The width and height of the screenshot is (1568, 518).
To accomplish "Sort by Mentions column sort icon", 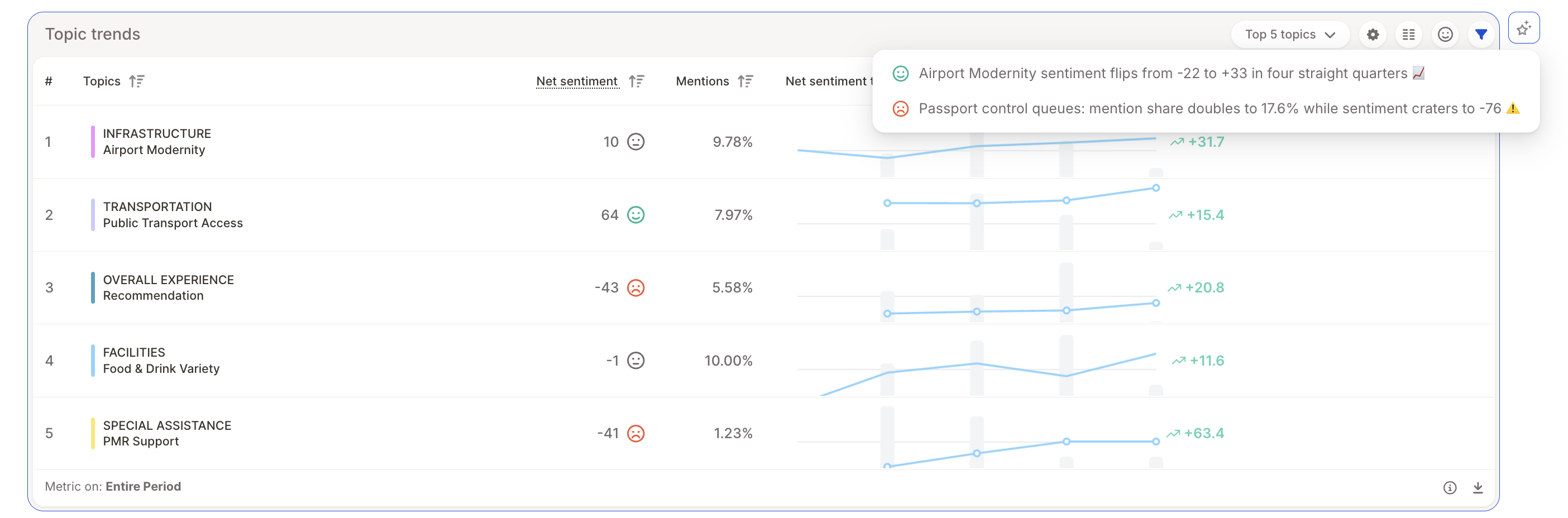I will [745, 81].
